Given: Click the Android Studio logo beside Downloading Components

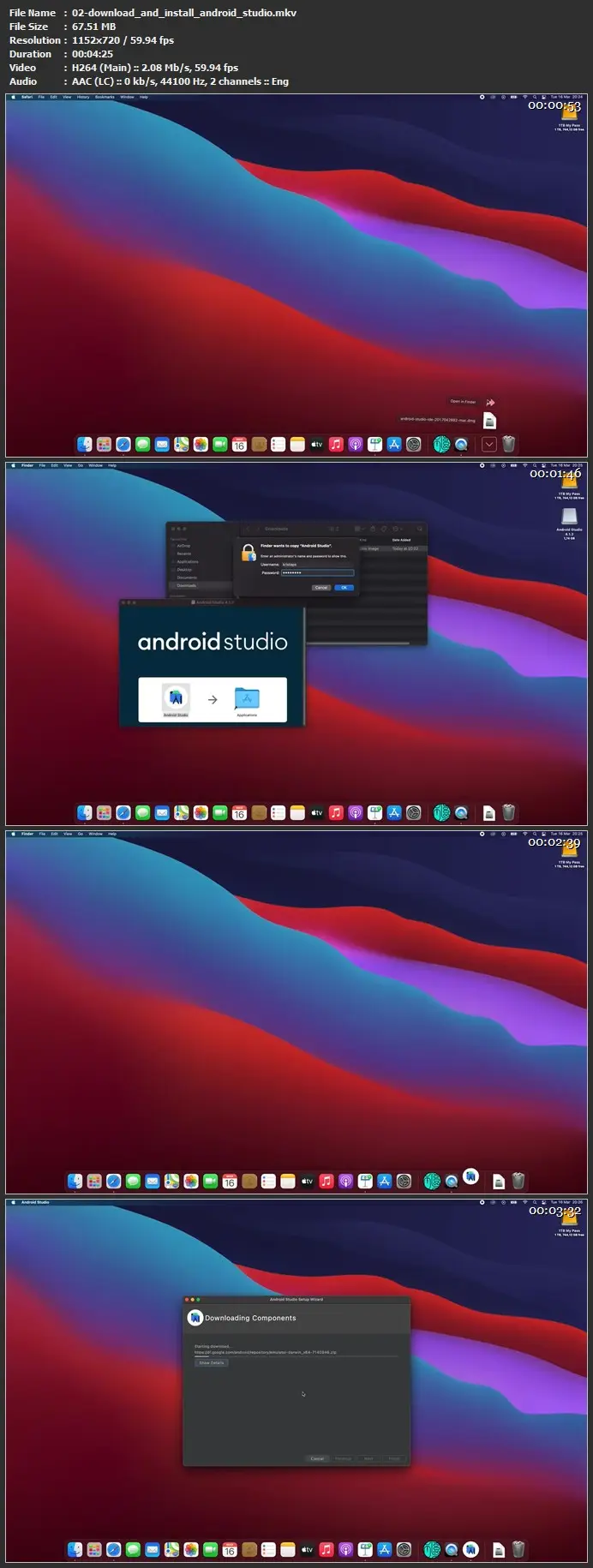Looking at the screenshot, I should pos(195,1318).
